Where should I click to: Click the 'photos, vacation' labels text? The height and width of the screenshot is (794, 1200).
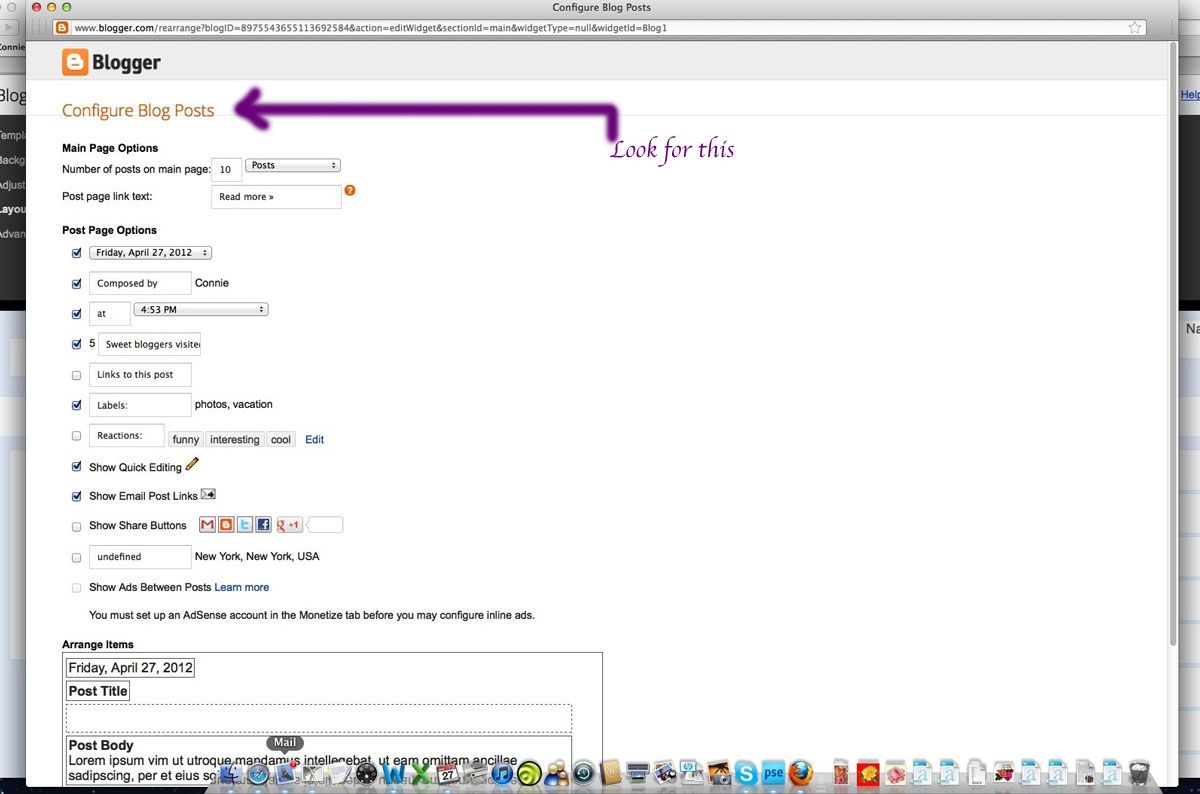pos(234,404)
